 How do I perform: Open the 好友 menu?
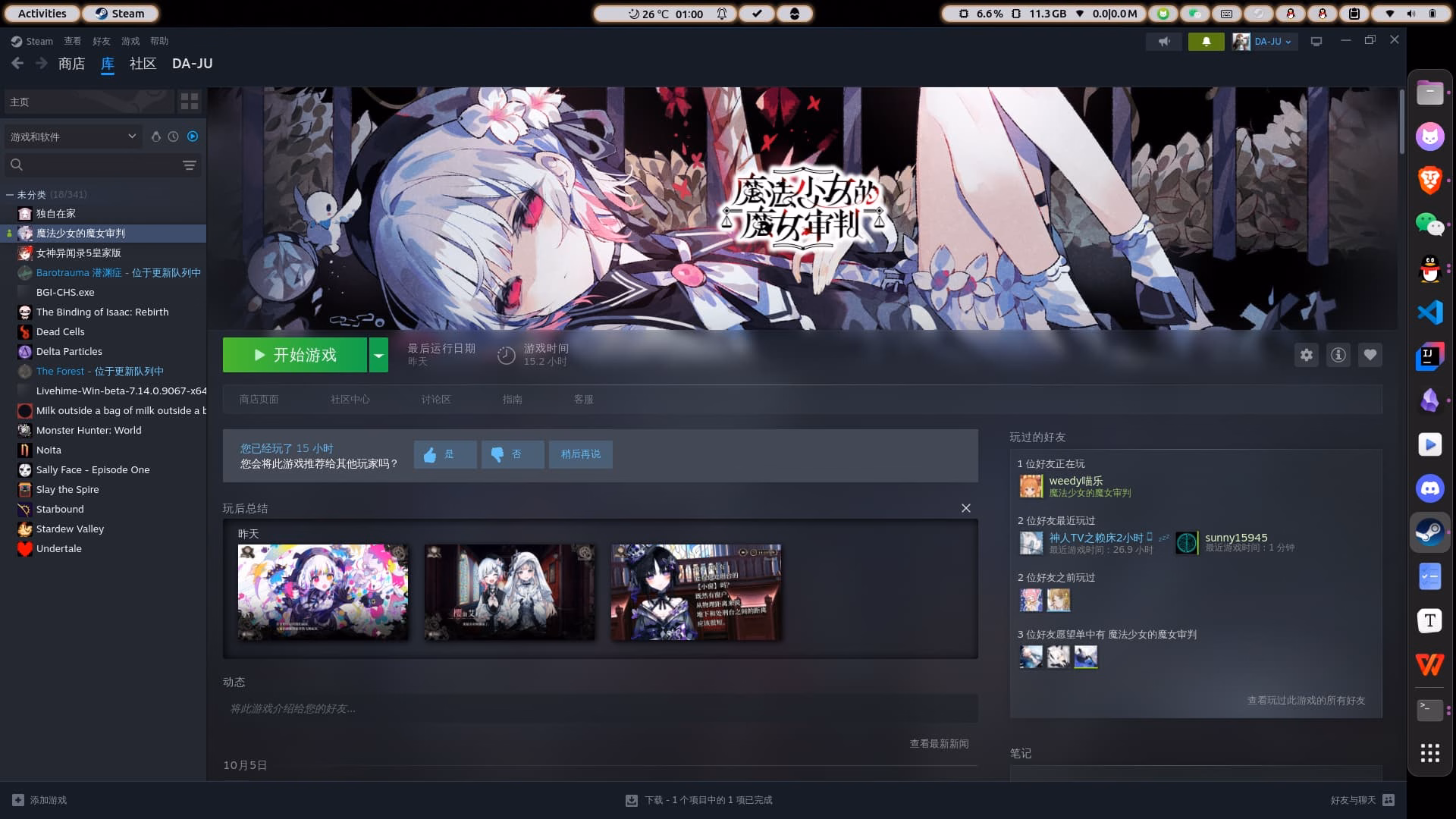(101, 41)
